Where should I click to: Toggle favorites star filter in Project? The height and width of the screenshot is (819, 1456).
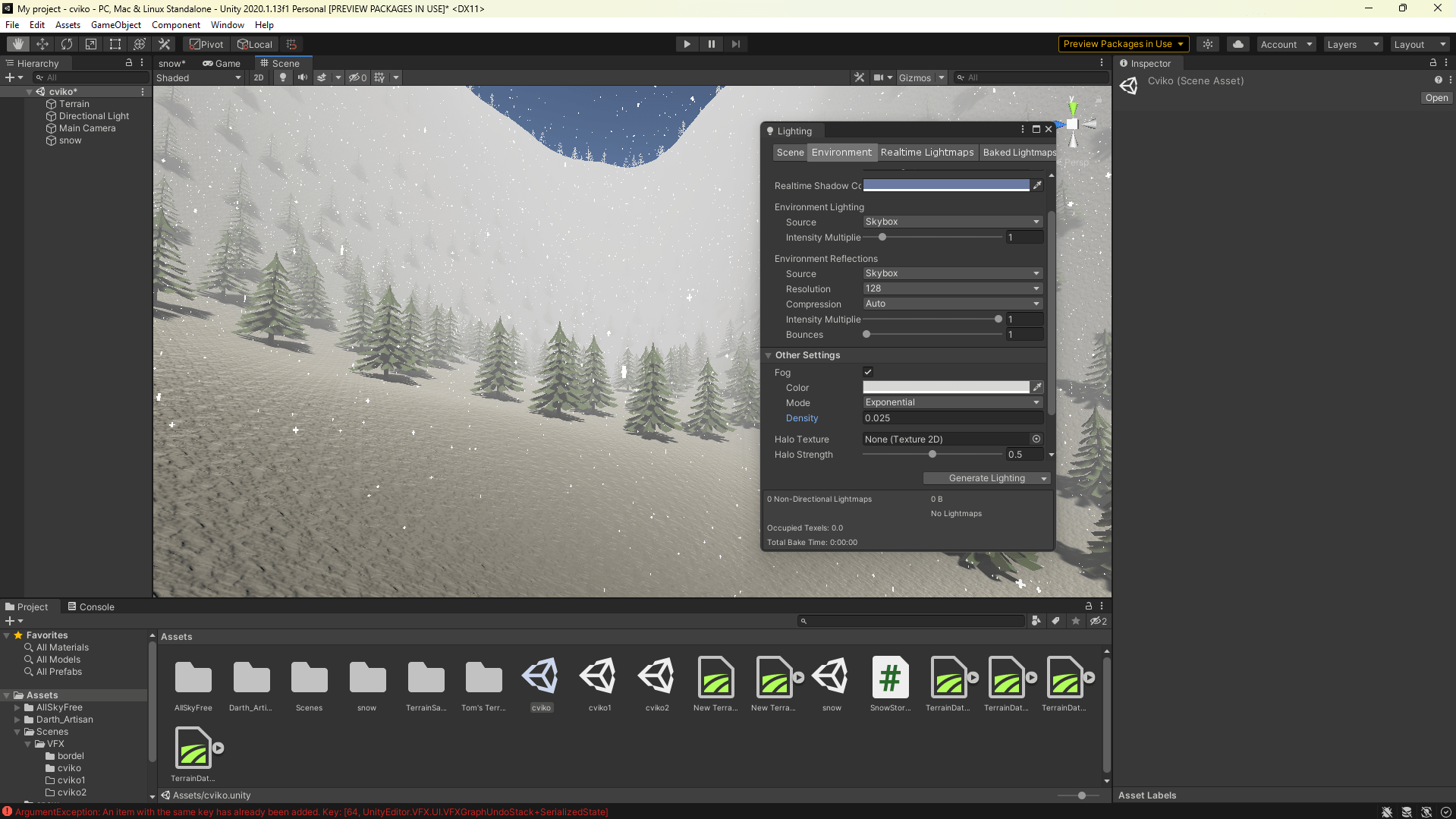(1075, 621)
